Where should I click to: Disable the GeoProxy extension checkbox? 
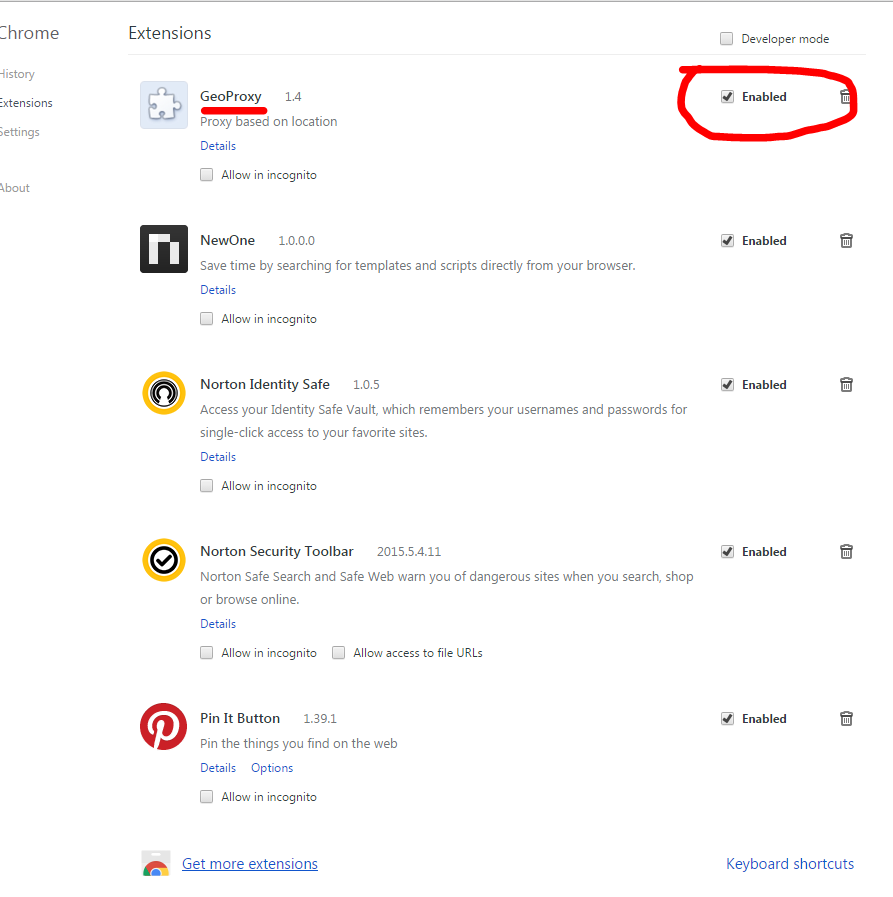[x=727, y=97]
